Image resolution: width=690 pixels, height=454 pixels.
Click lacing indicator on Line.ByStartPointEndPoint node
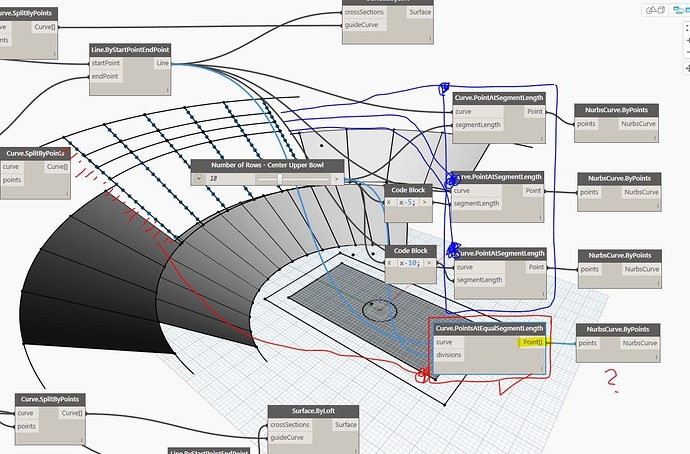pyautogui.click(x=167, y=90)
